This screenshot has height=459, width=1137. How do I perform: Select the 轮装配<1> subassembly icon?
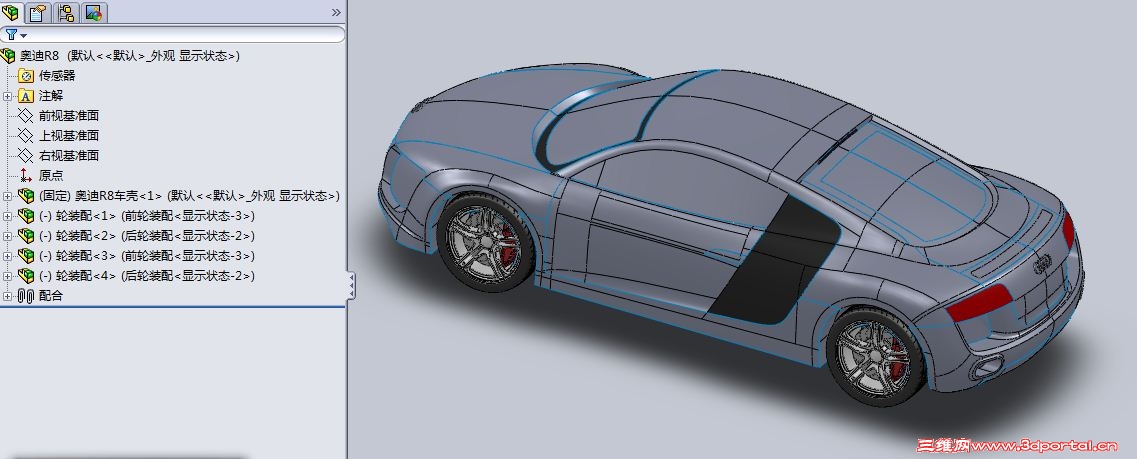point(26,215)
